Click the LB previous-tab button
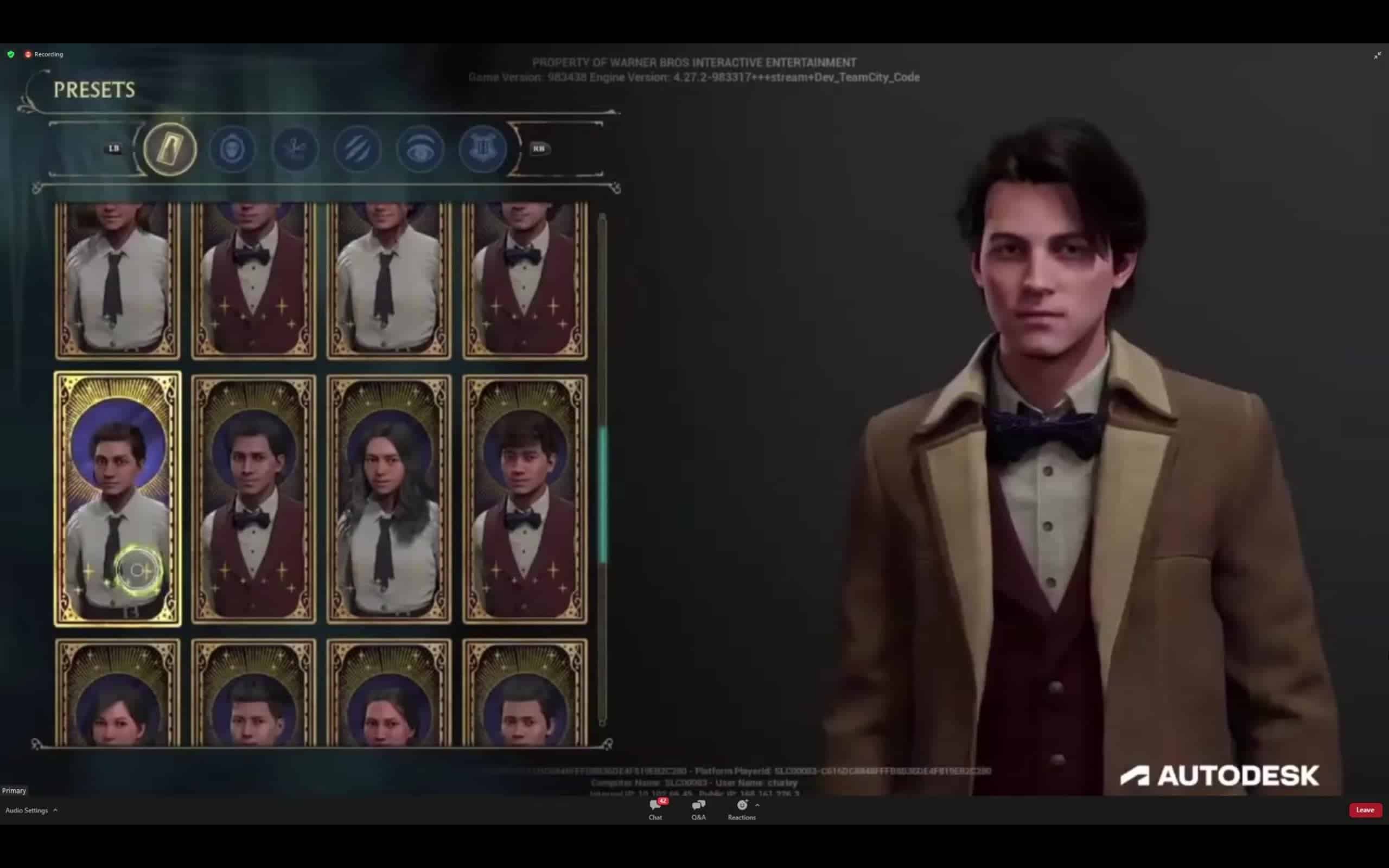 (113, 149)
